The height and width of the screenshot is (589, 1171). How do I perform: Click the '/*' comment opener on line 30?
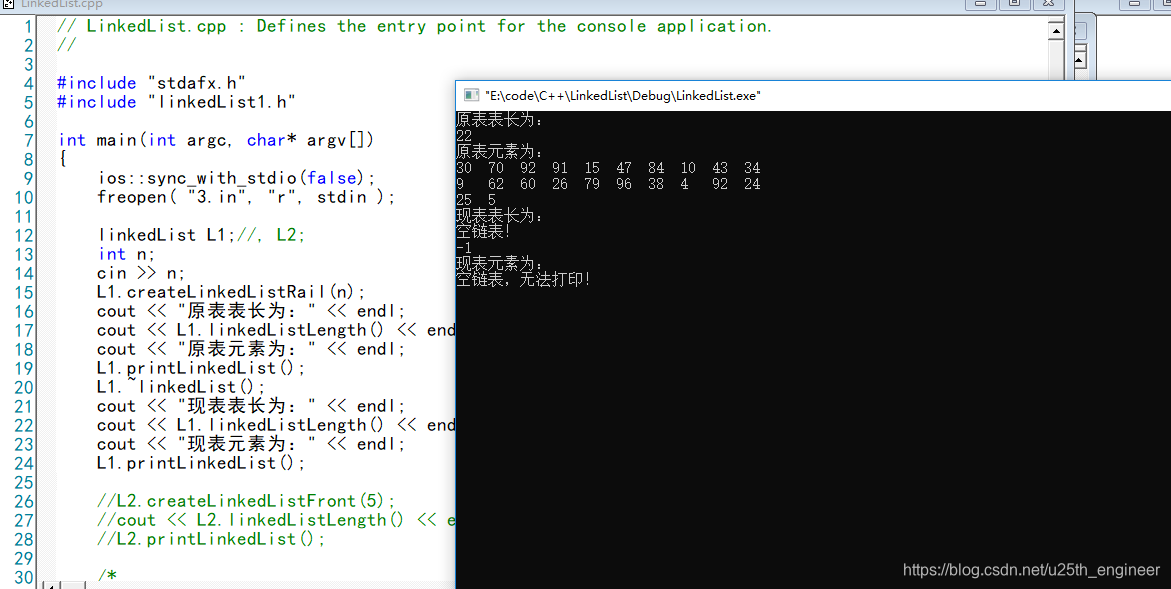(107, 576)
